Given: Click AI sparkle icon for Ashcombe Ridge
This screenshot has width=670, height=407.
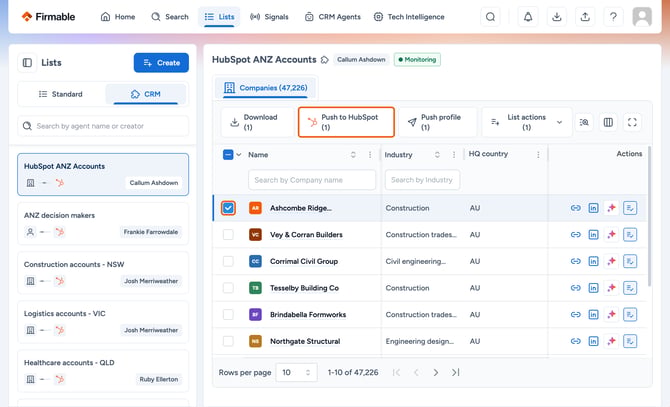Looking at the screenshot, I should pos(611,208).
